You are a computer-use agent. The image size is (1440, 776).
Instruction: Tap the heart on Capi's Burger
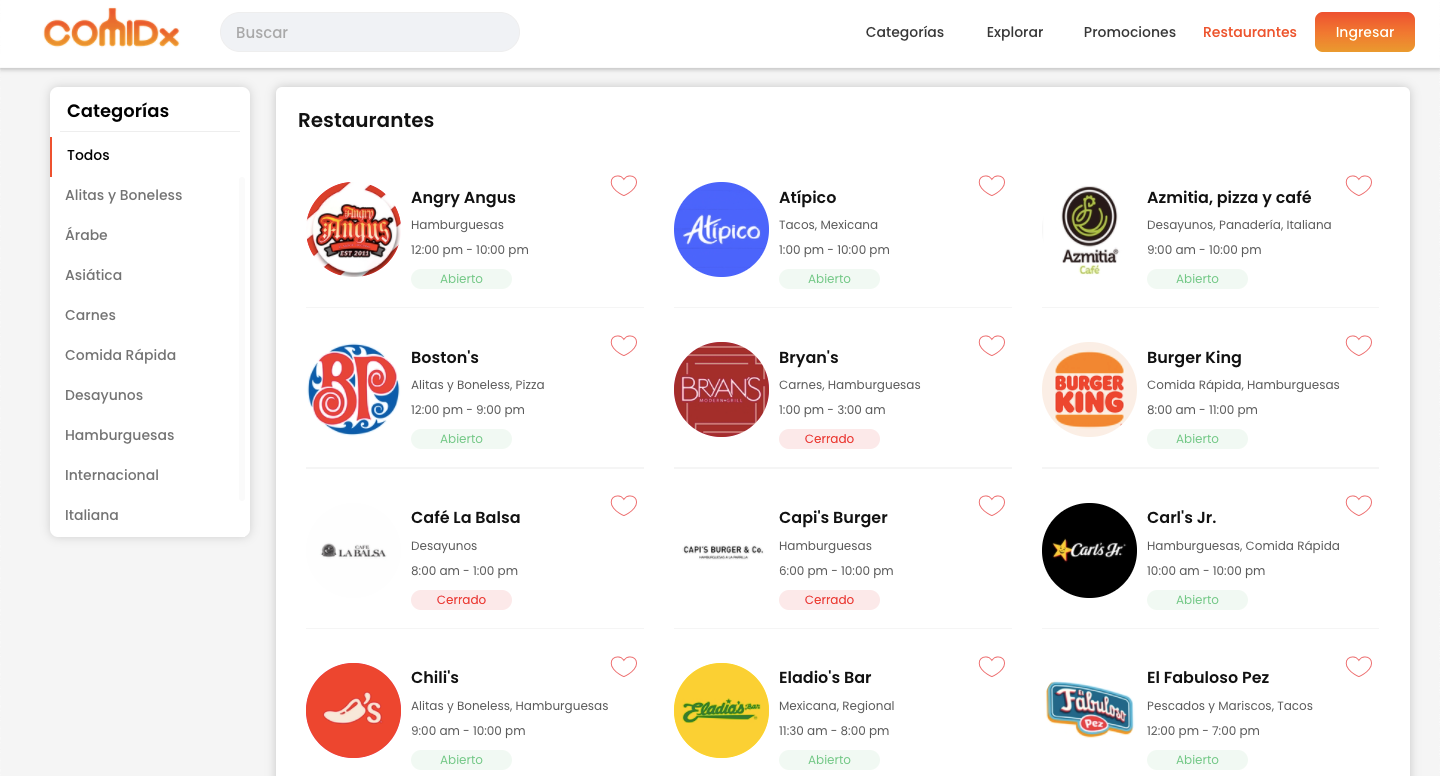tap(992, 506)
